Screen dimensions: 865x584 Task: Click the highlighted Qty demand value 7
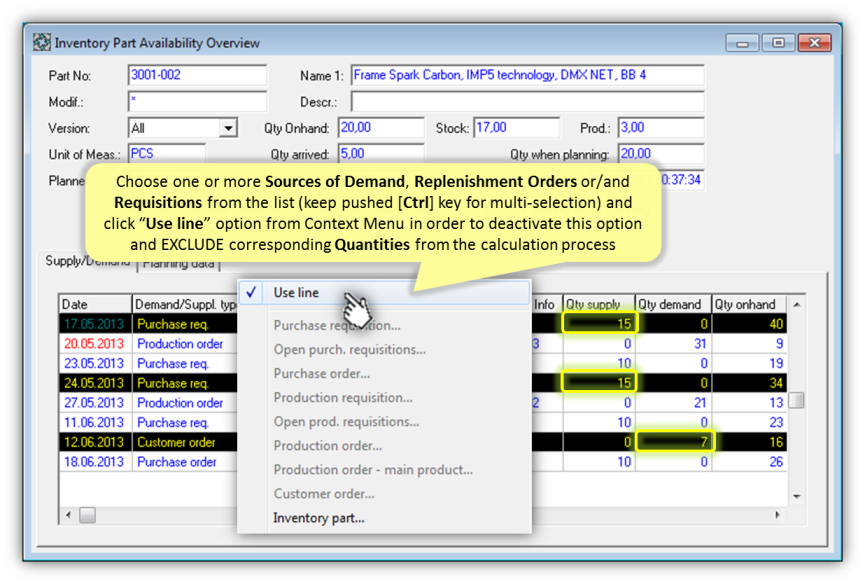(675, 442)
